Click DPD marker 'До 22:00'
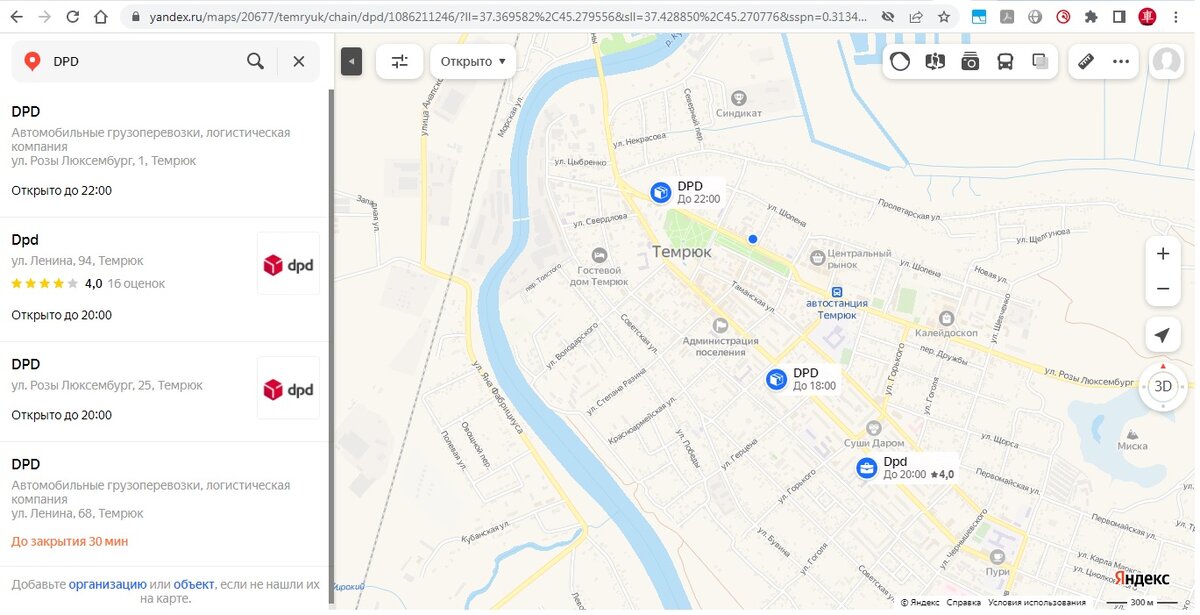1200x615 pixels. coord(660,192)
